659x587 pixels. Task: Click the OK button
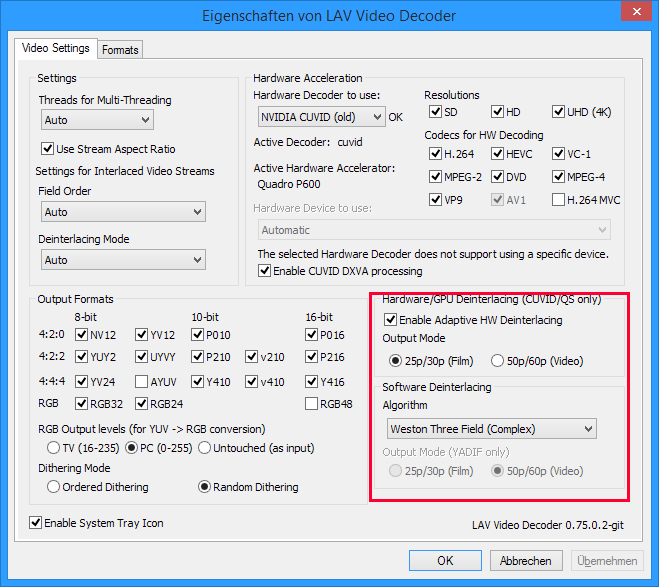point(445,561)
